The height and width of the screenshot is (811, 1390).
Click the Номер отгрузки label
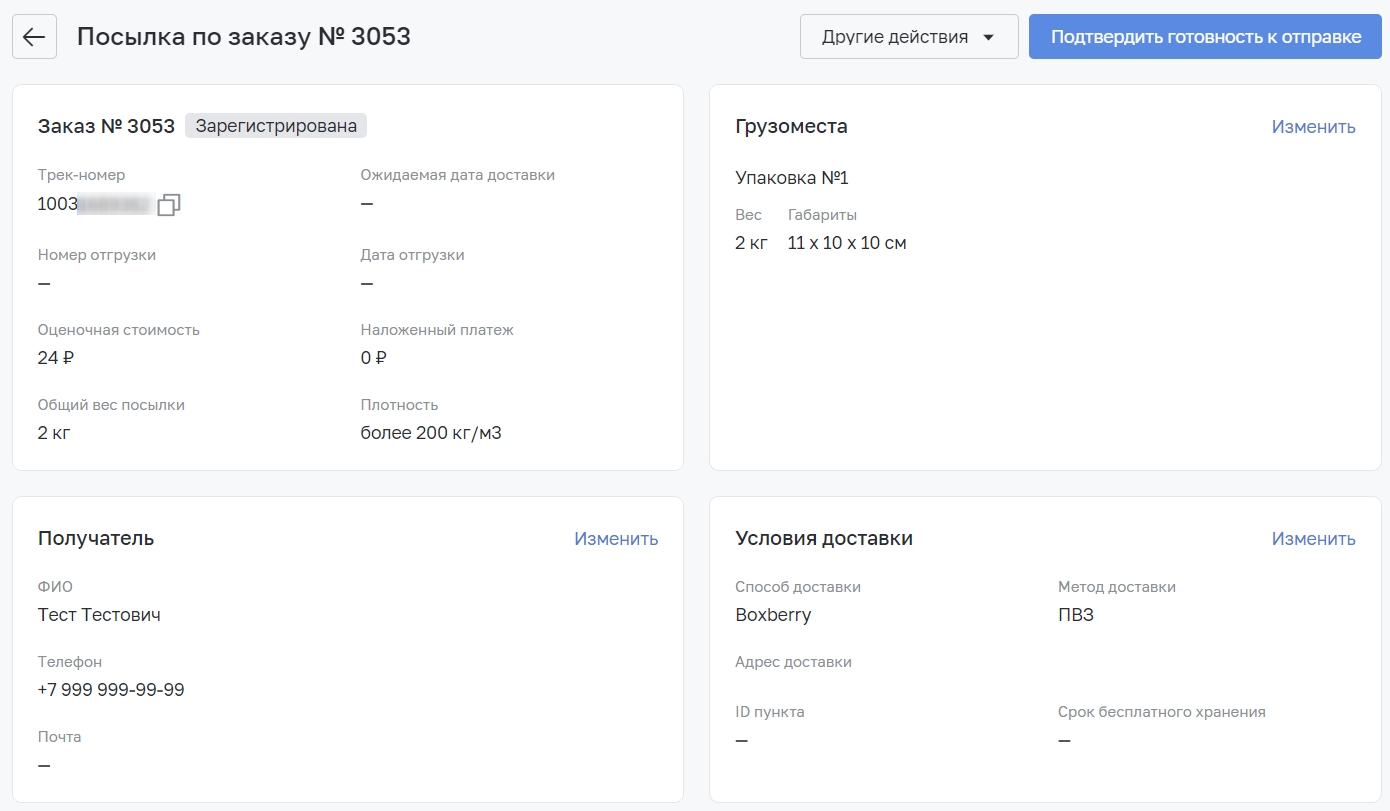tap(97, 255)
